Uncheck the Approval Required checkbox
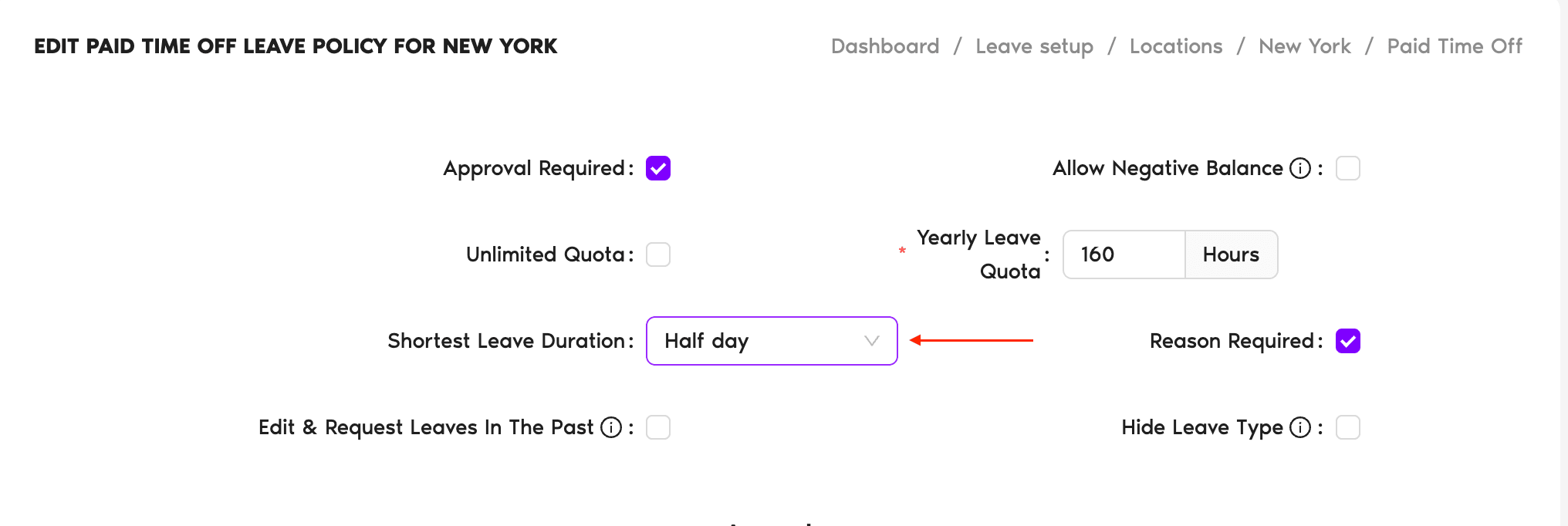Viewport: 1568px width, 526px height. [x=657, y=168]
